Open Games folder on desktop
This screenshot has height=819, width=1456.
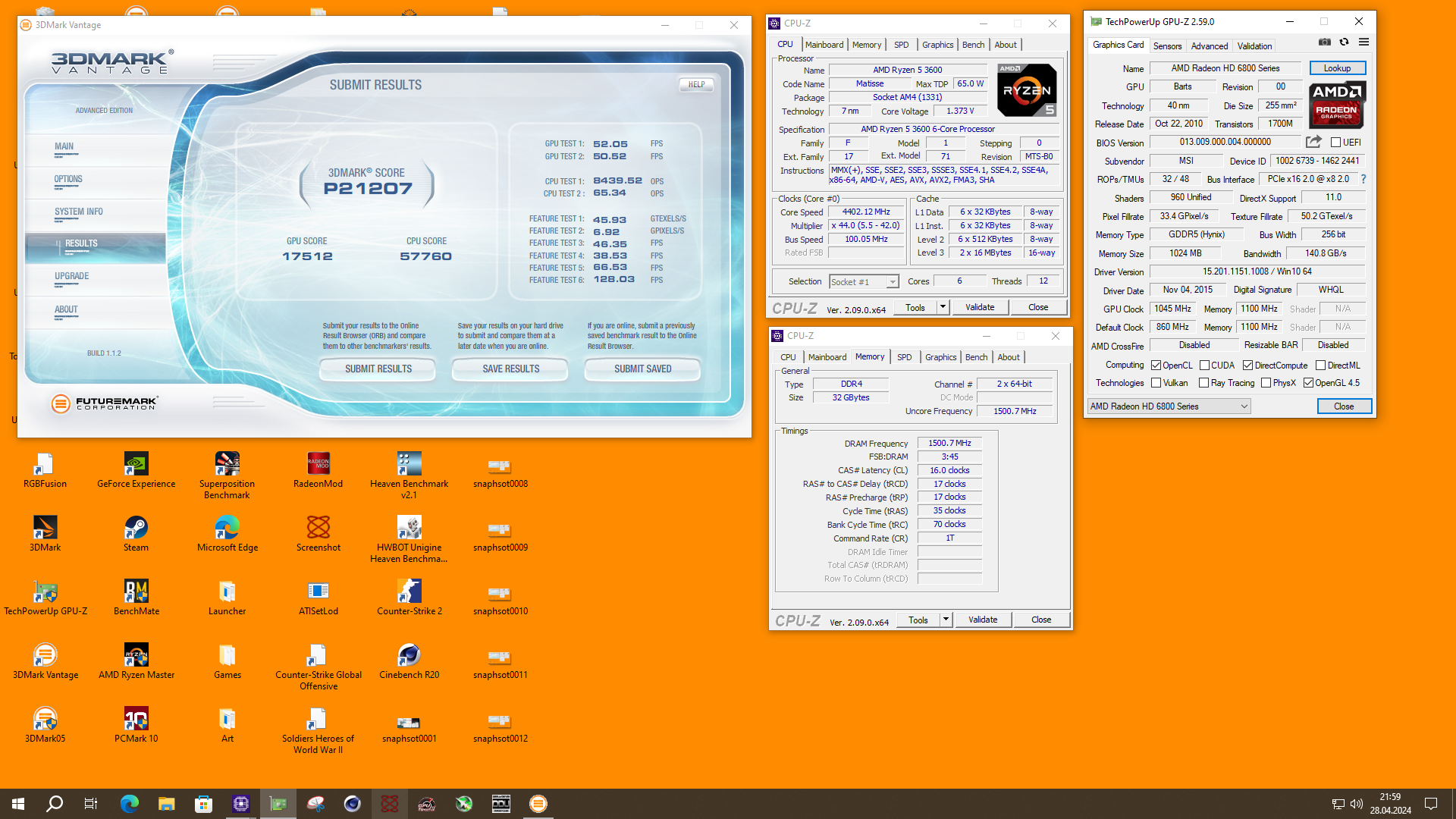click(x=227, y=662)
